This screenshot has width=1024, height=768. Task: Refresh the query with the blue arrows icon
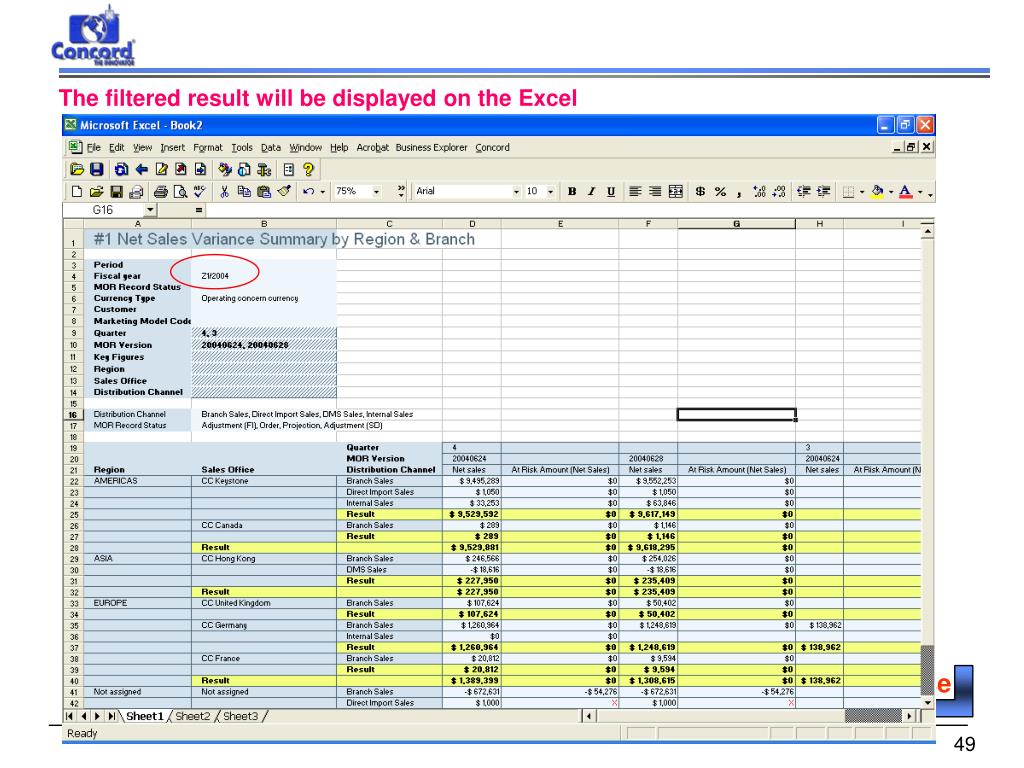(x=121, y=170)
